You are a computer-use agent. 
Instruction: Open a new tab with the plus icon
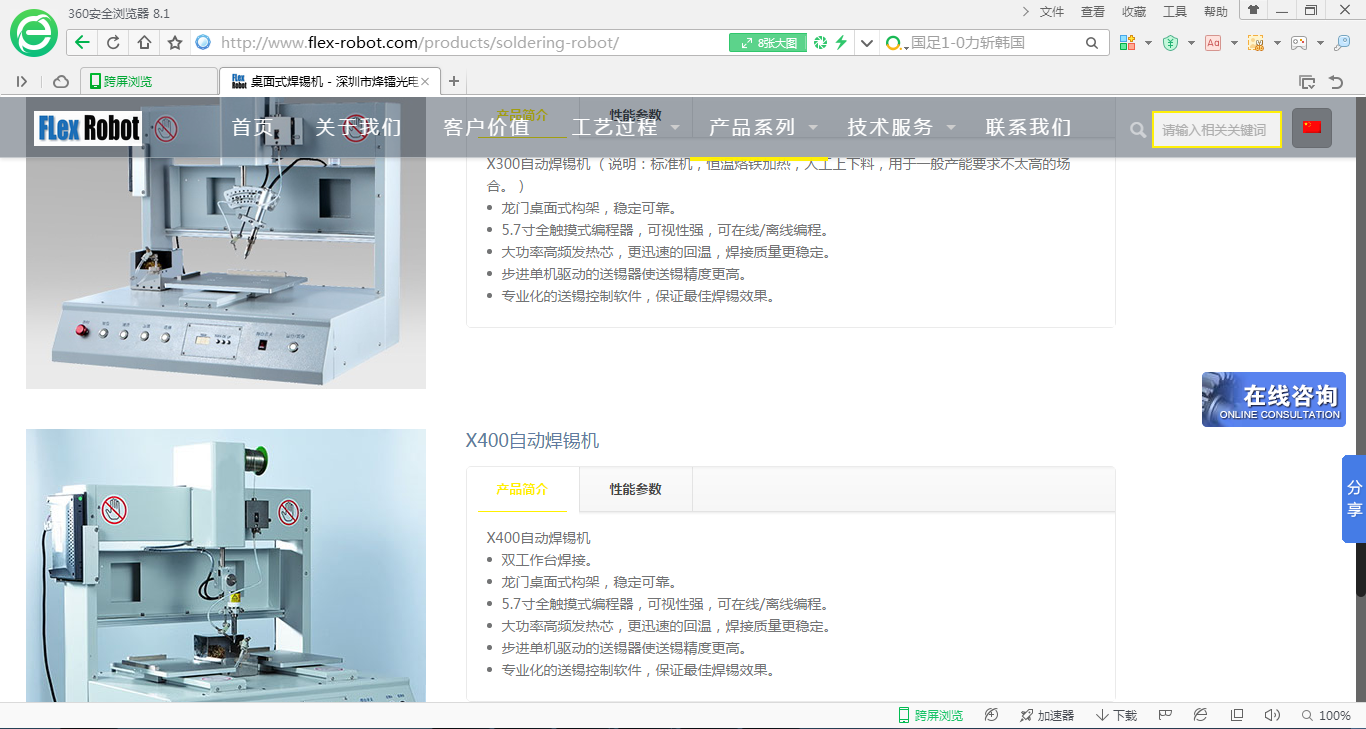pyautogui.click(x=454, y=81)
